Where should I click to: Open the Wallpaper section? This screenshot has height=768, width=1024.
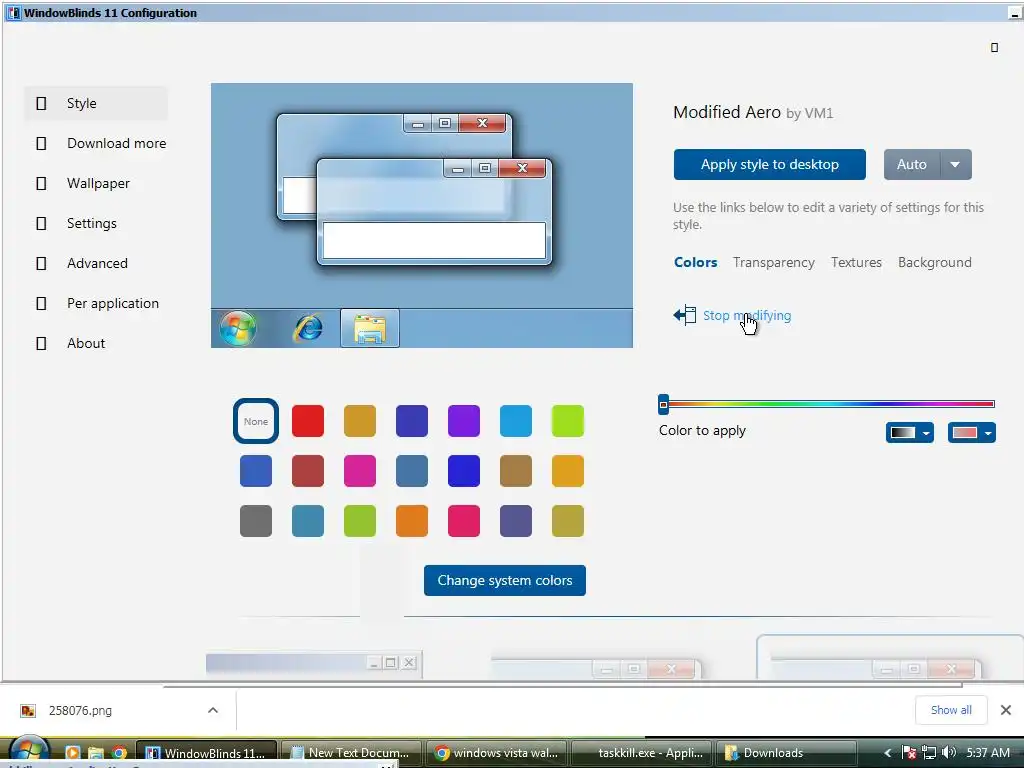(x=96, y=184)
